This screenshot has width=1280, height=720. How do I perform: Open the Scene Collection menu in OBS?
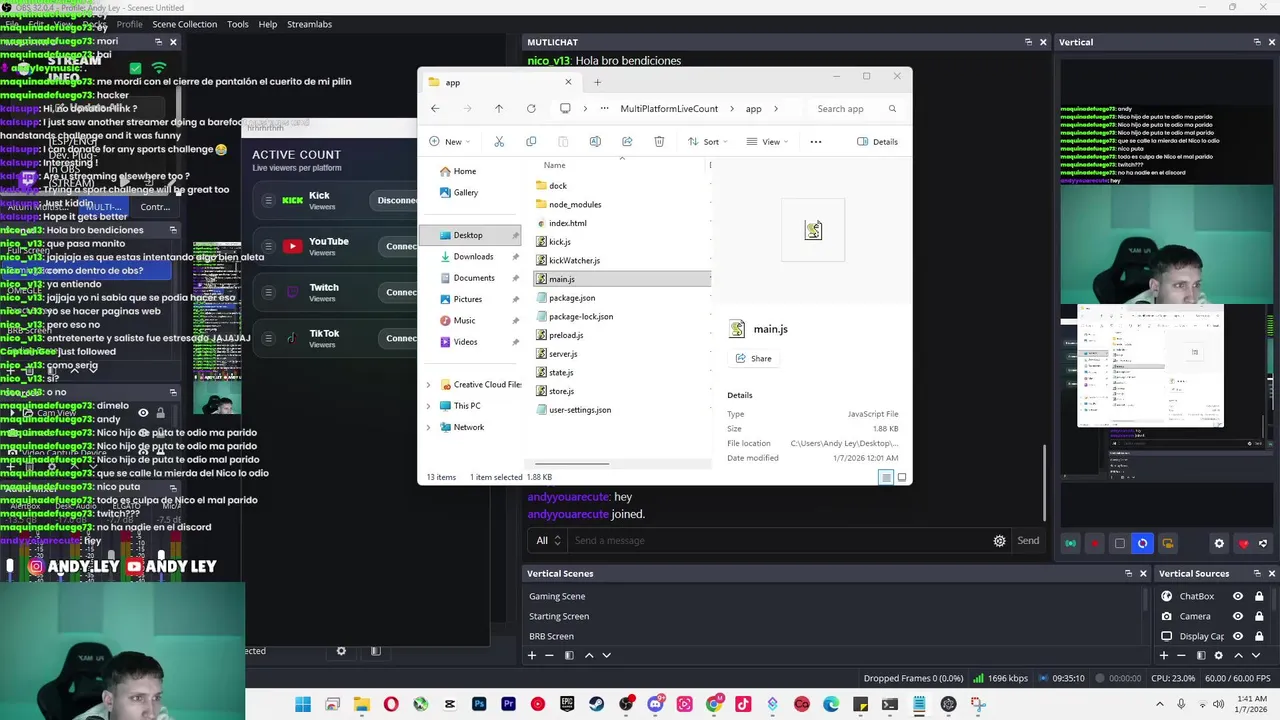tap(184, 24)
